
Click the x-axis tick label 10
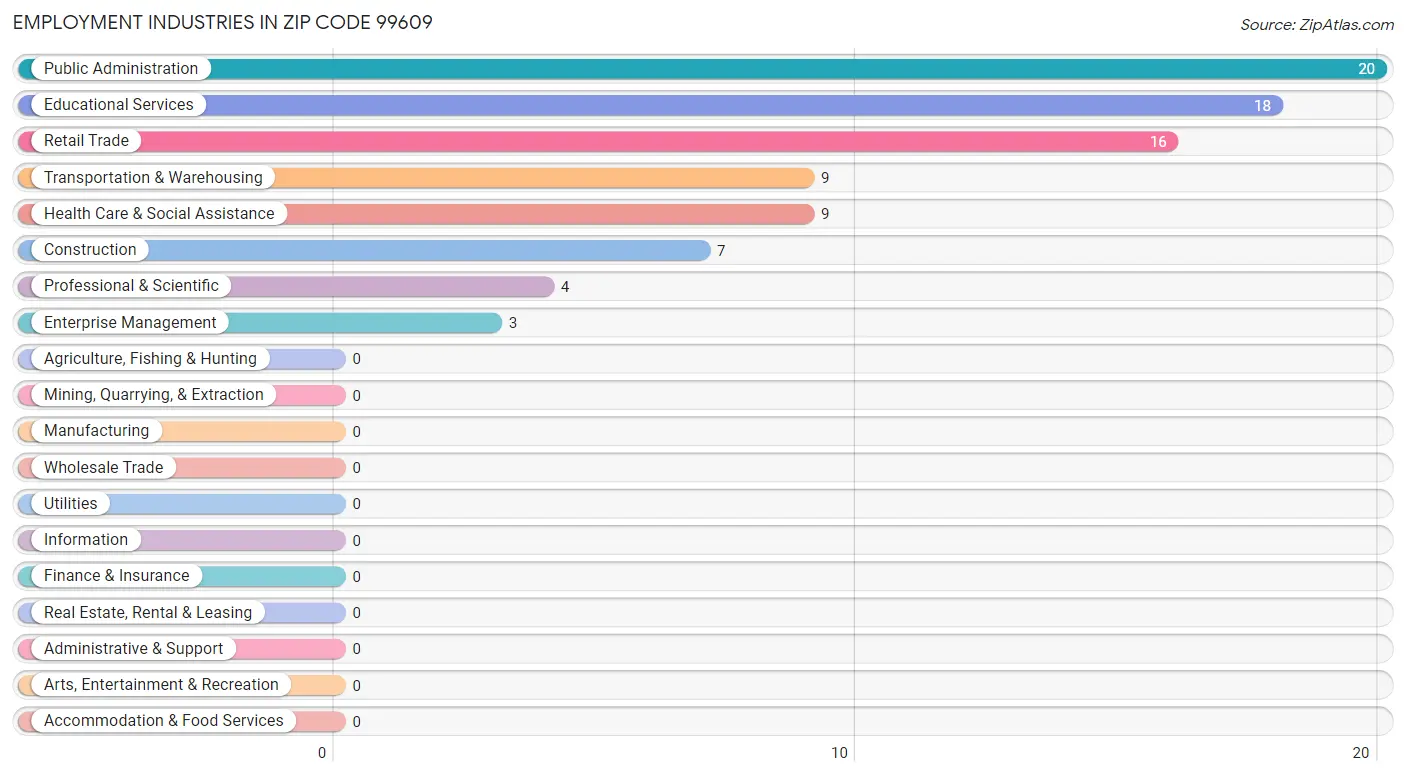[x=840, y=754]
